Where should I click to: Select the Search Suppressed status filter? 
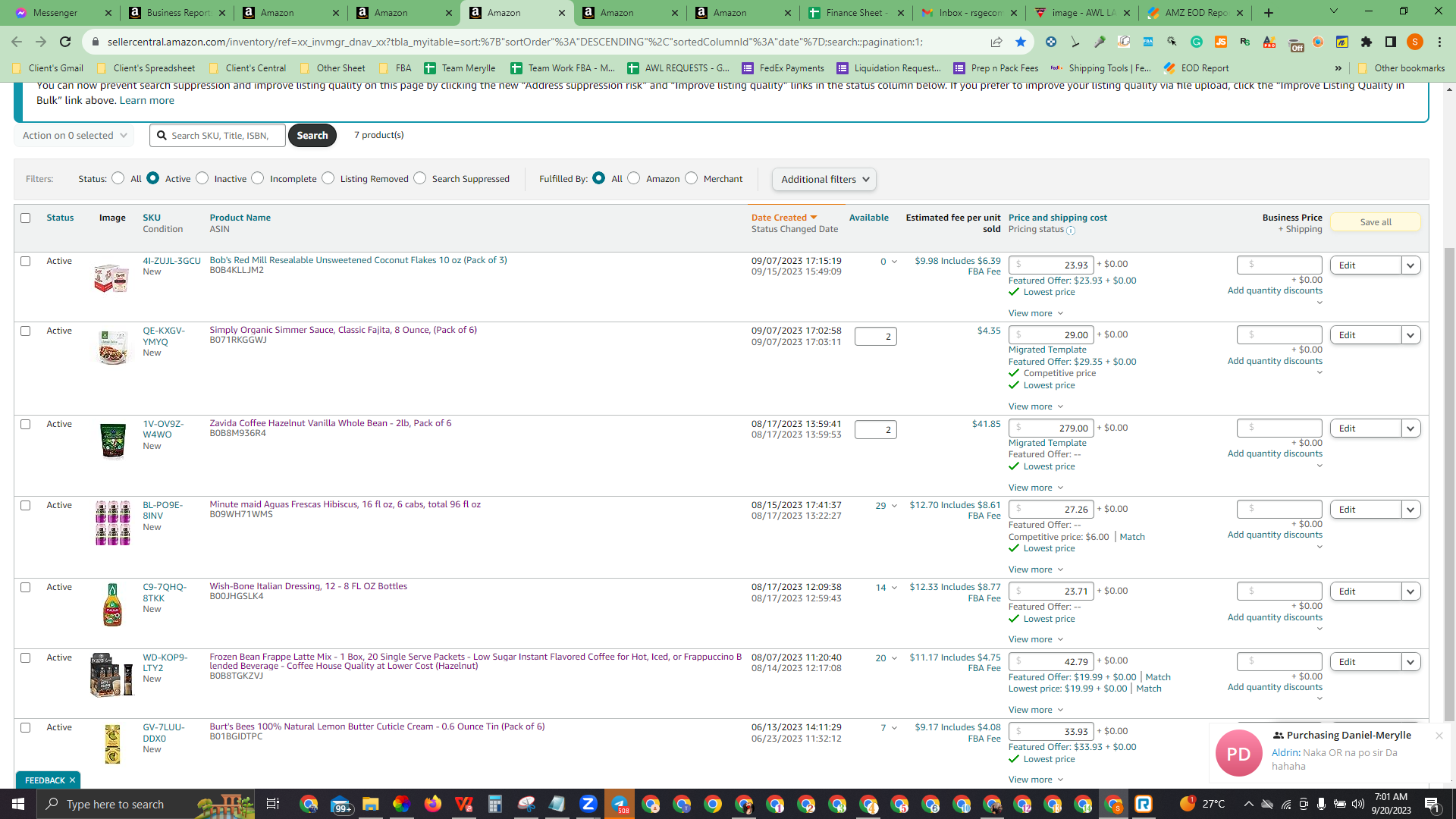click(420, 178)
